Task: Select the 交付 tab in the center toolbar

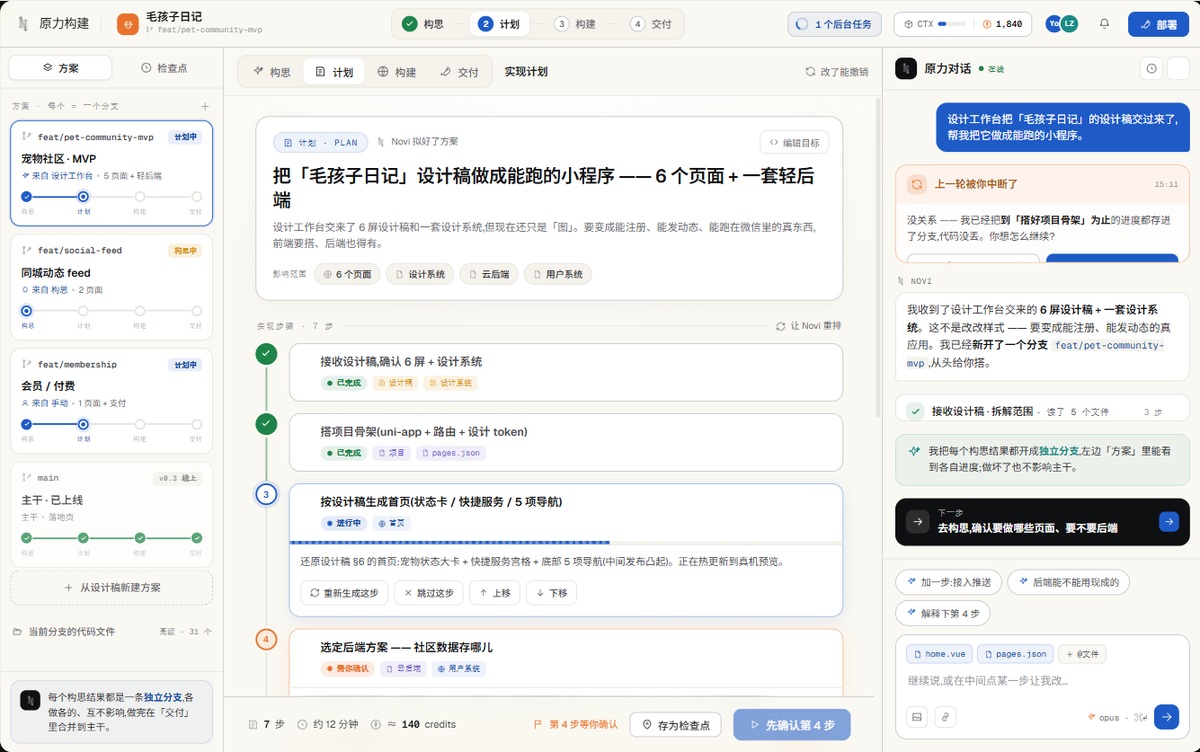Action: 459,72
